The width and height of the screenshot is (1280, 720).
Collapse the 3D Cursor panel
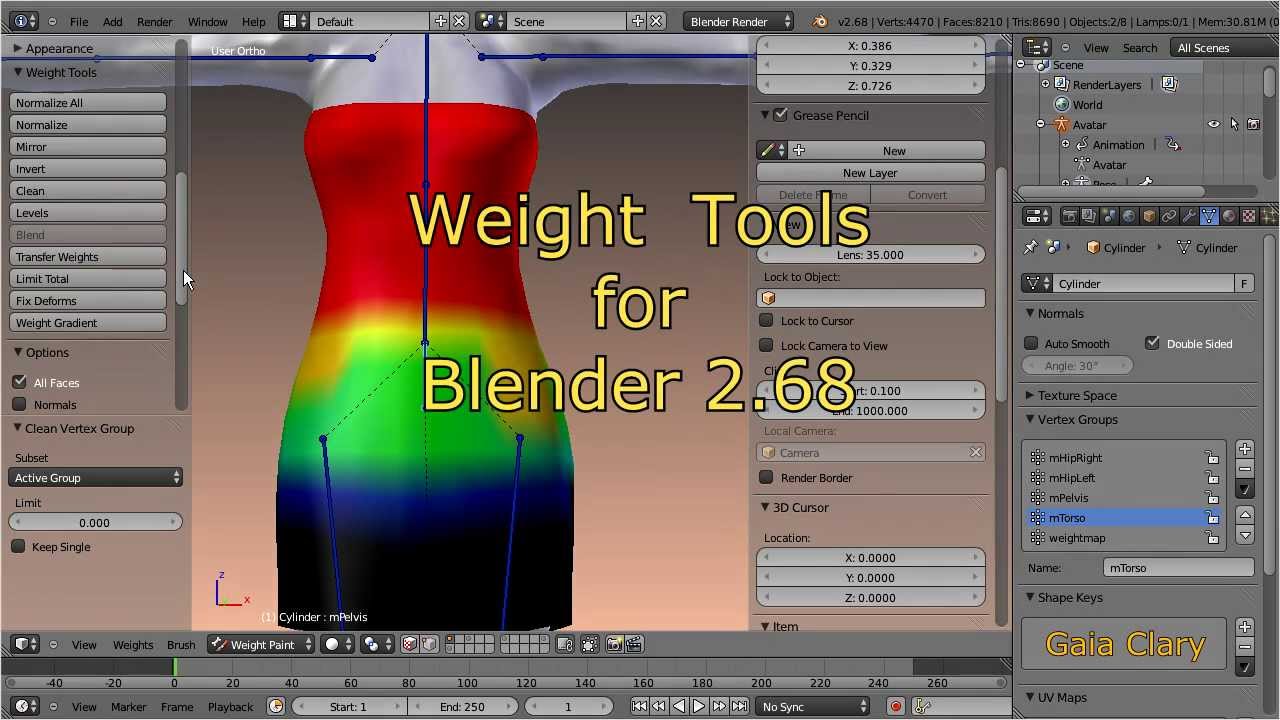coord(765,507)
